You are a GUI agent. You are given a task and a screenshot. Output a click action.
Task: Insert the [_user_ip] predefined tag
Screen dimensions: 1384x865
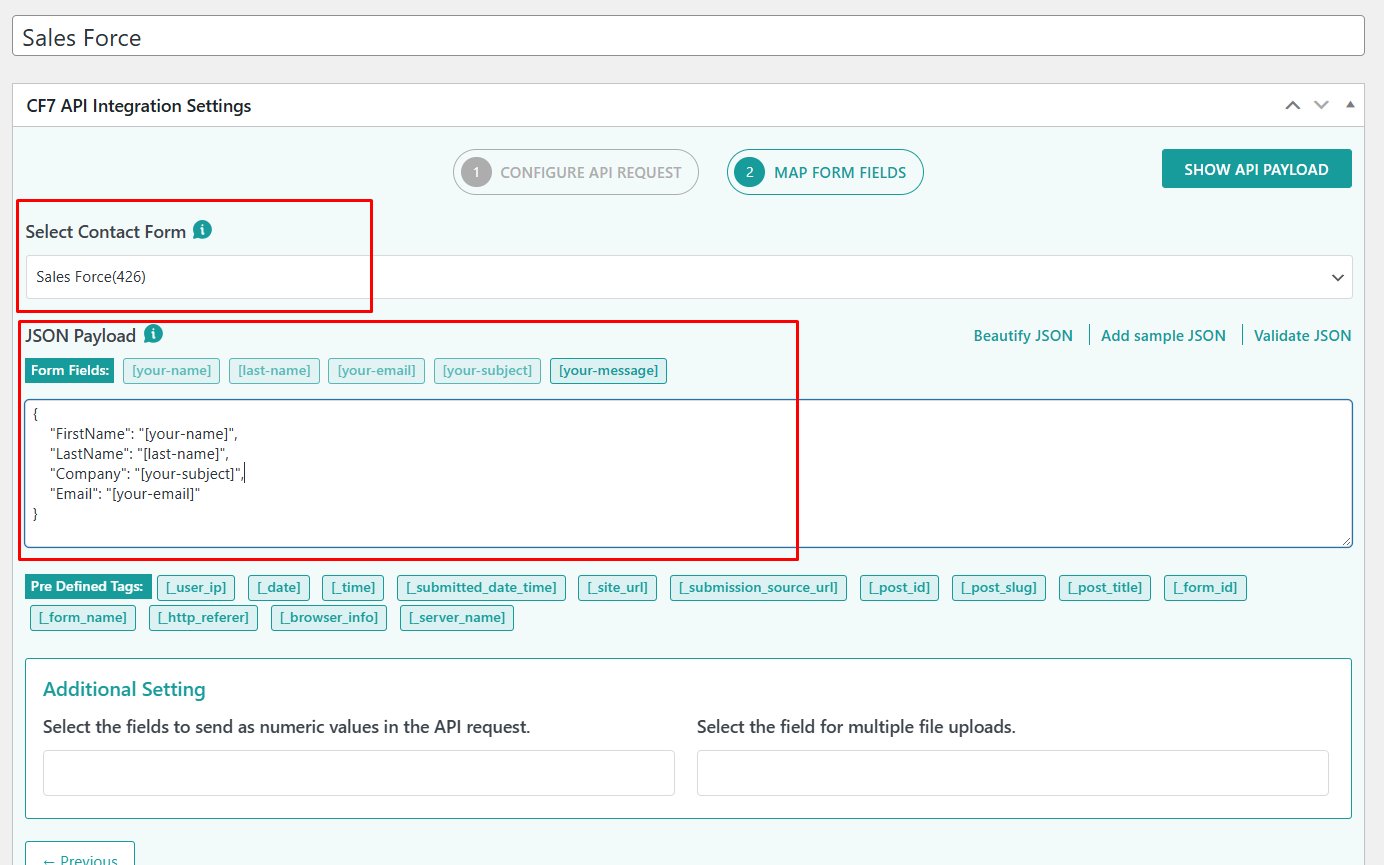point(195,587)
